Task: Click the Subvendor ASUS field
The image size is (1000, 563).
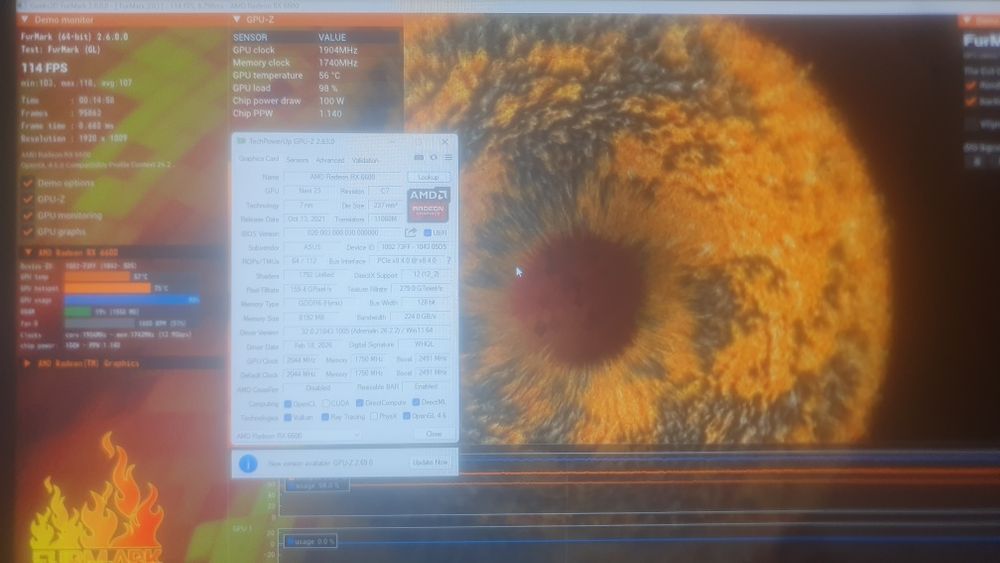Action: [x=312, y=247]
